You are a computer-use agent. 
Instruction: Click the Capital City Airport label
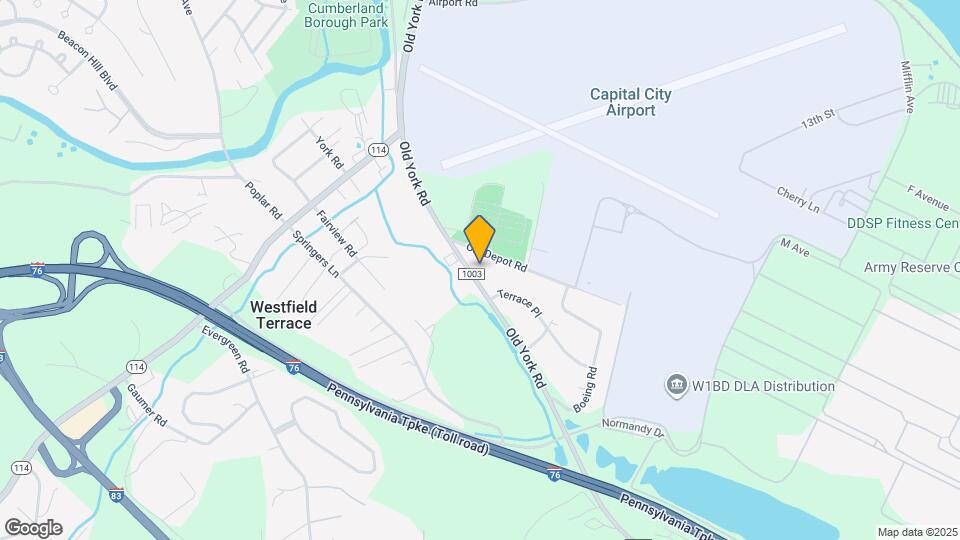point(631,102)
